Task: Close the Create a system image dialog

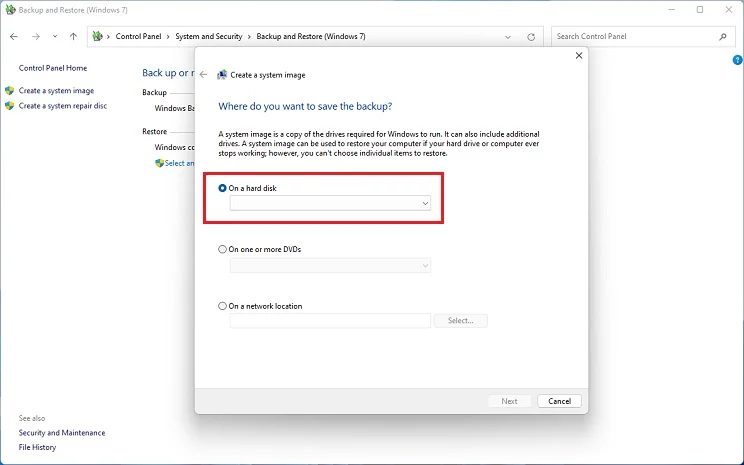Action: coord(579,56)
